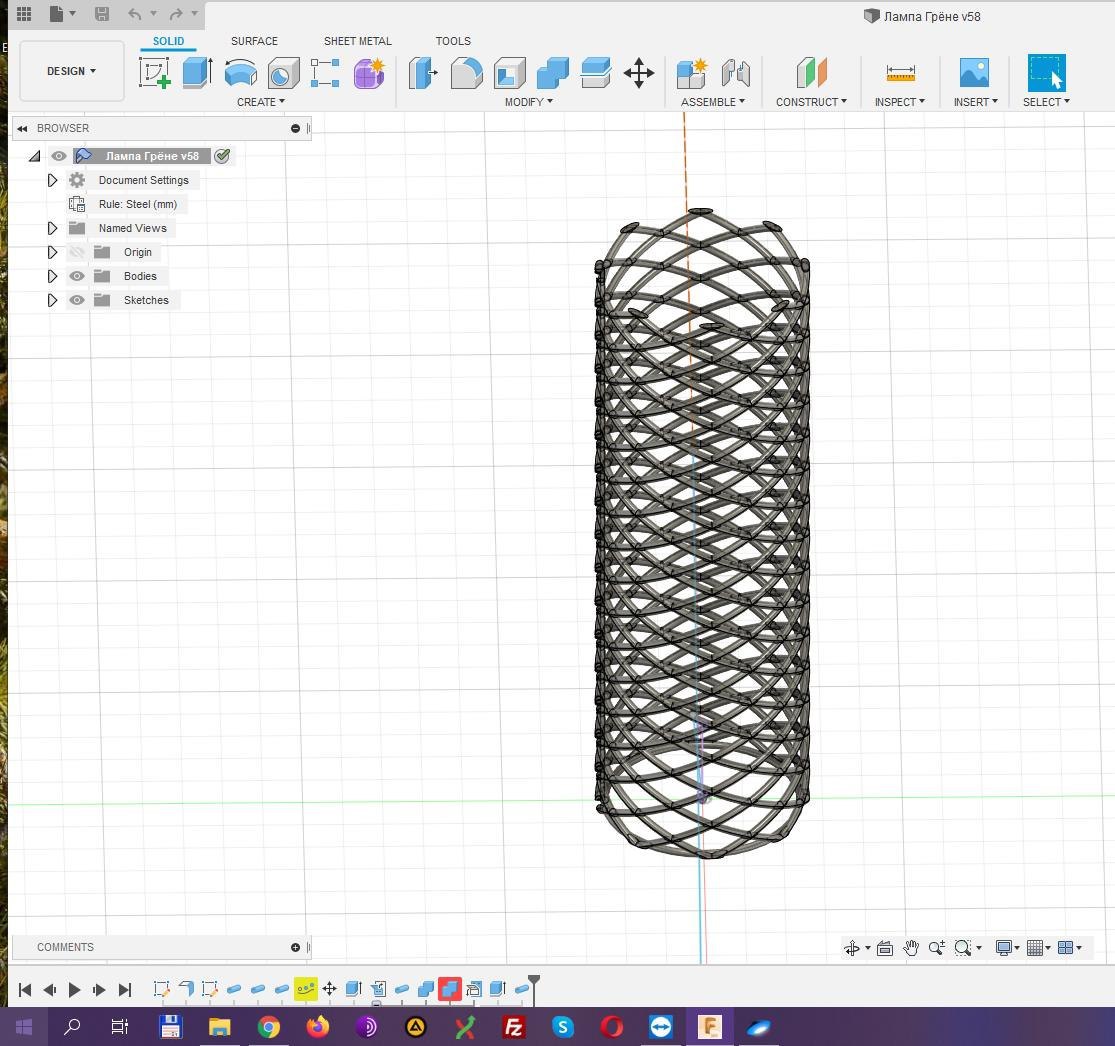Screen dimensions: 1115x1046
Task: Click the Create Sketch tool icon
Action: coord(154,73)
